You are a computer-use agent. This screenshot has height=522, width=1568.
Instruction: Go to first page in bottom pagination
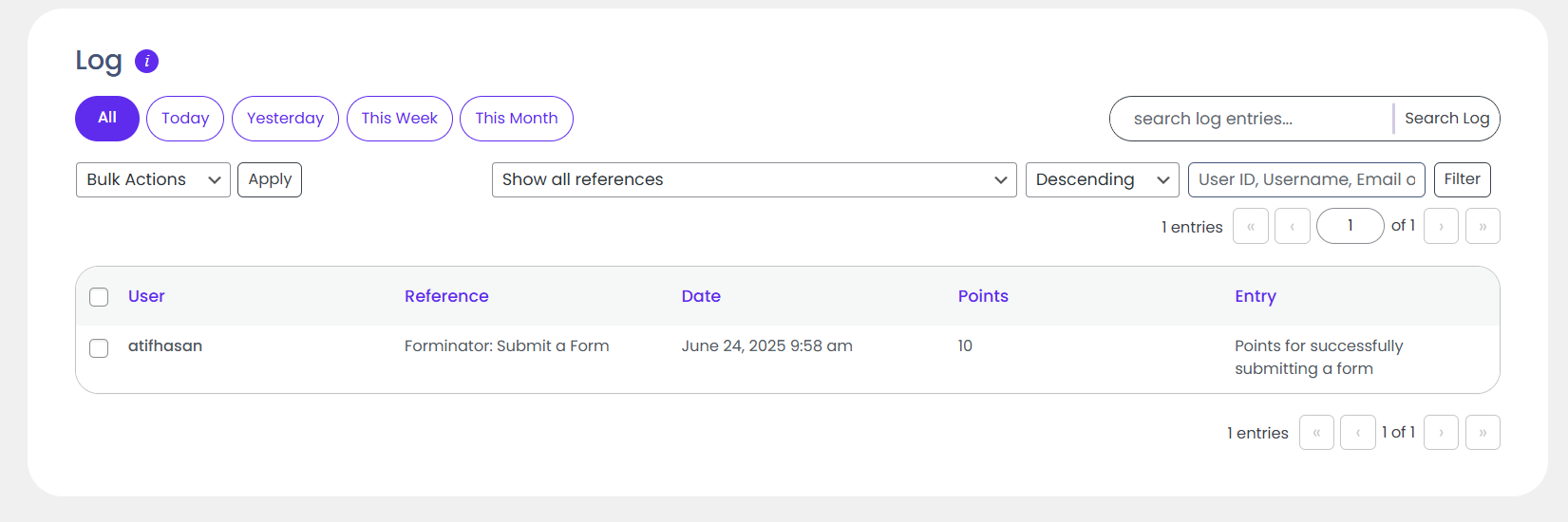coord(1316,433)
